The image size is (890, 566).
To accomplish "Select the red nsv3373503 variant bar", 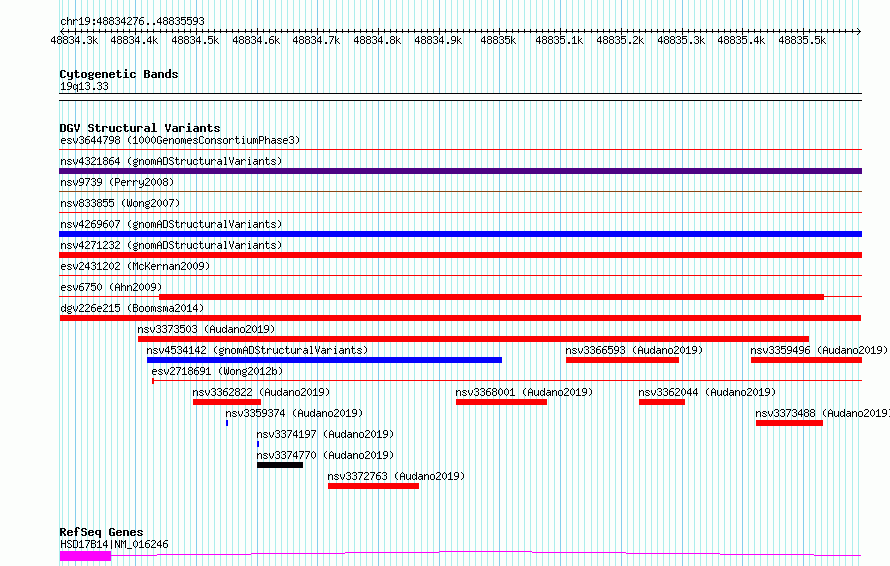I will pyautogui.click(x=473, y=339).
